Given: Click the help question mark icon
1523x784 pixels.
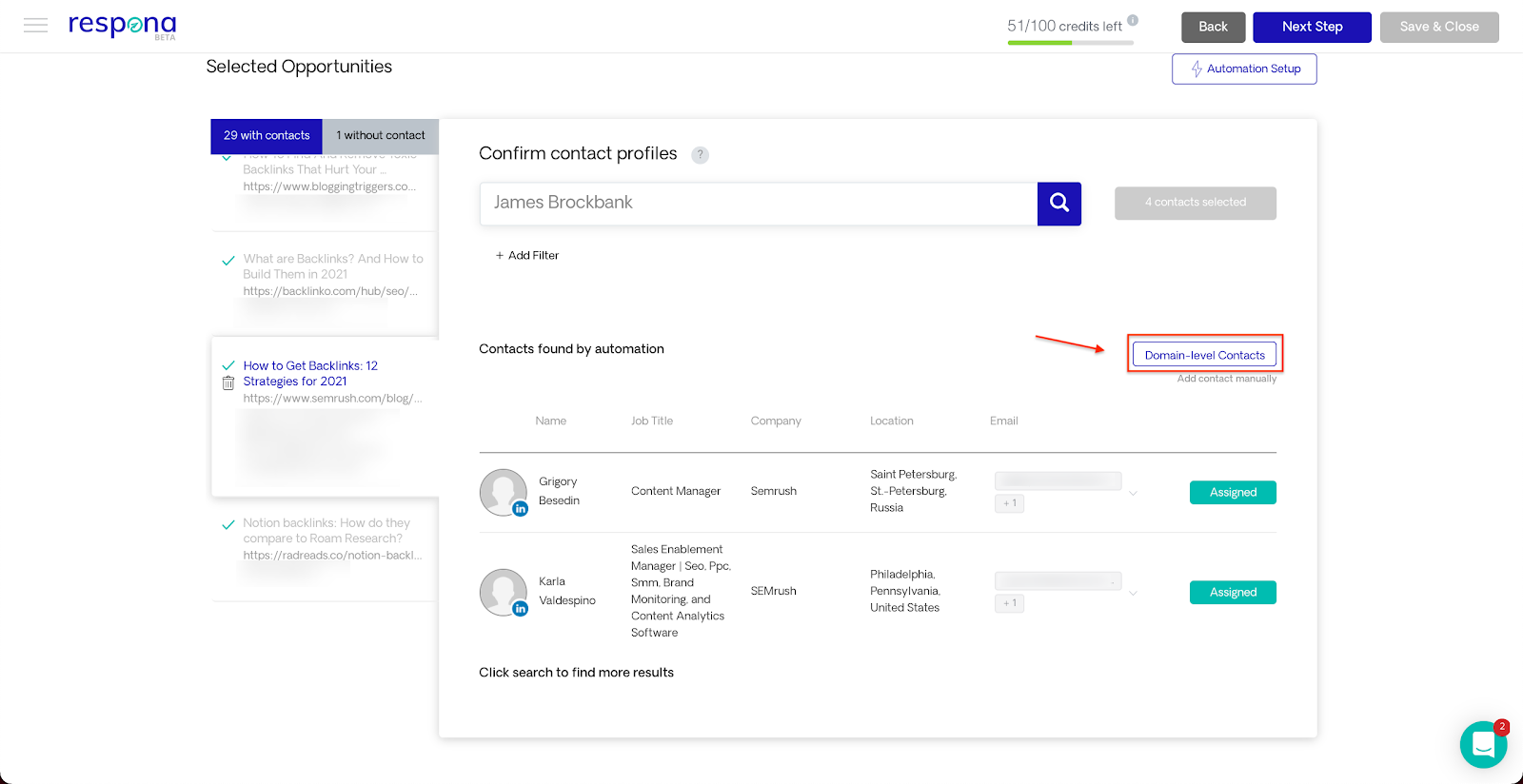Looking at the screenshot, I should tap(700, 155).
